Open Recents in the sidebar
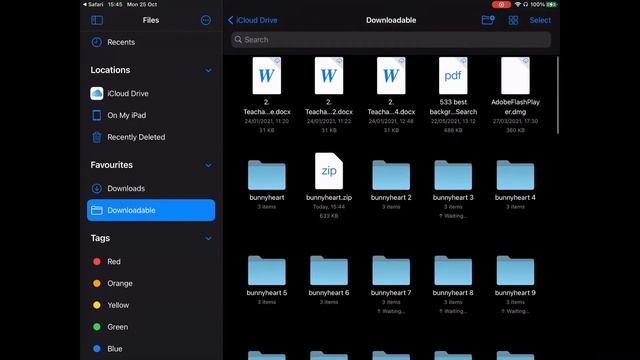Viewport: 640px width, 360px height. [151, 42]
